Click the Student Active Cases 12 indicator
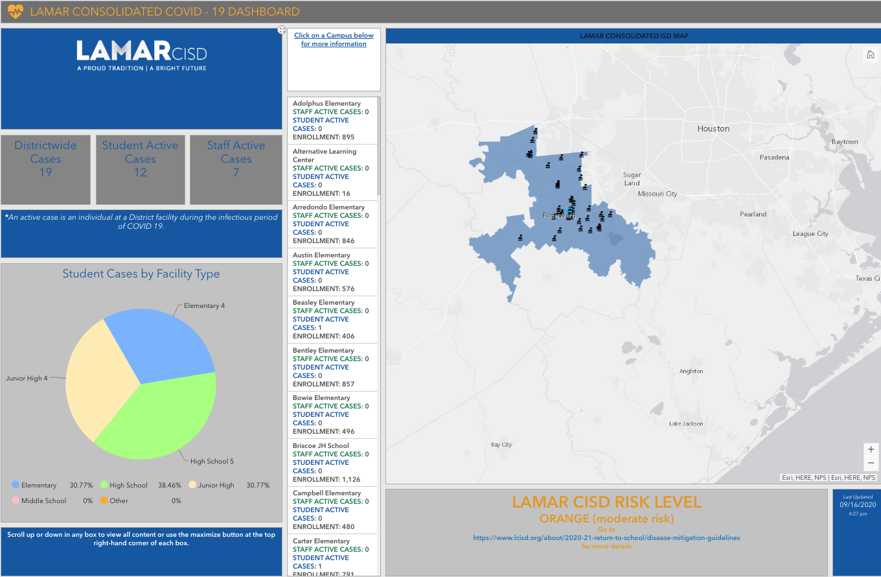The height and width of the screenshot is (577, 881). pos(140,169)
